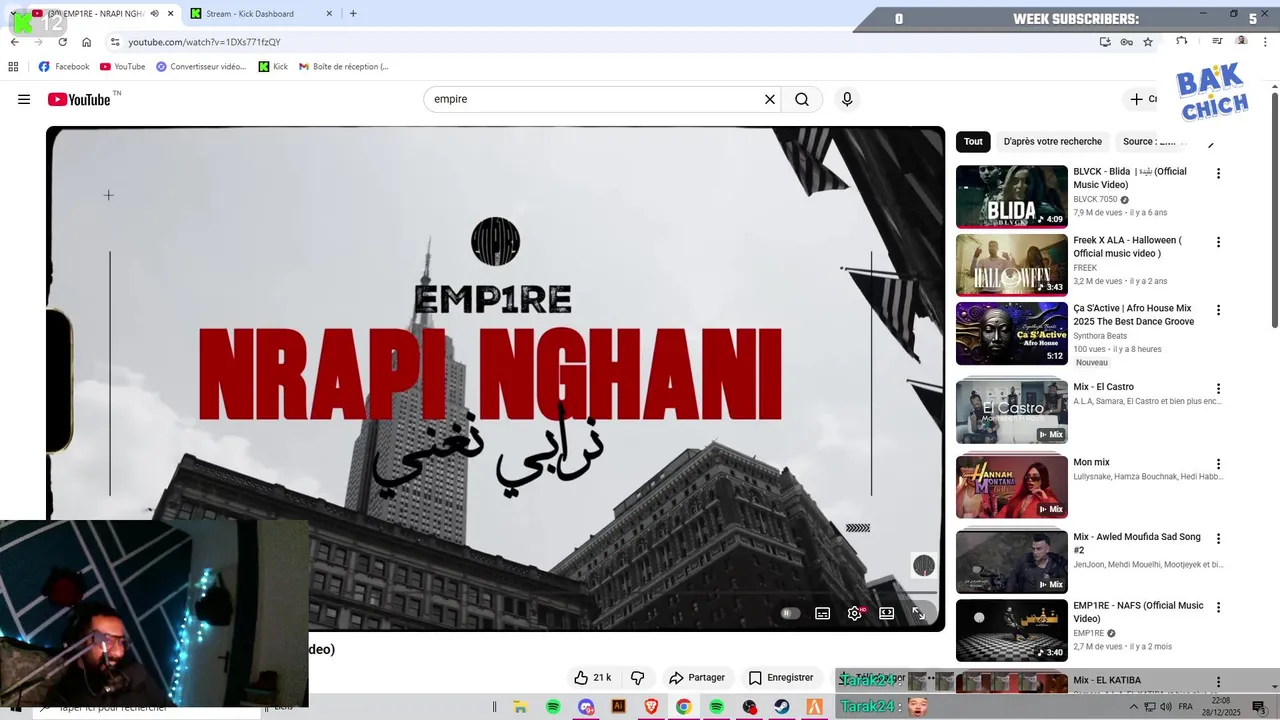
Task: Open the Kick bookmark
Action: coord(273,67)
